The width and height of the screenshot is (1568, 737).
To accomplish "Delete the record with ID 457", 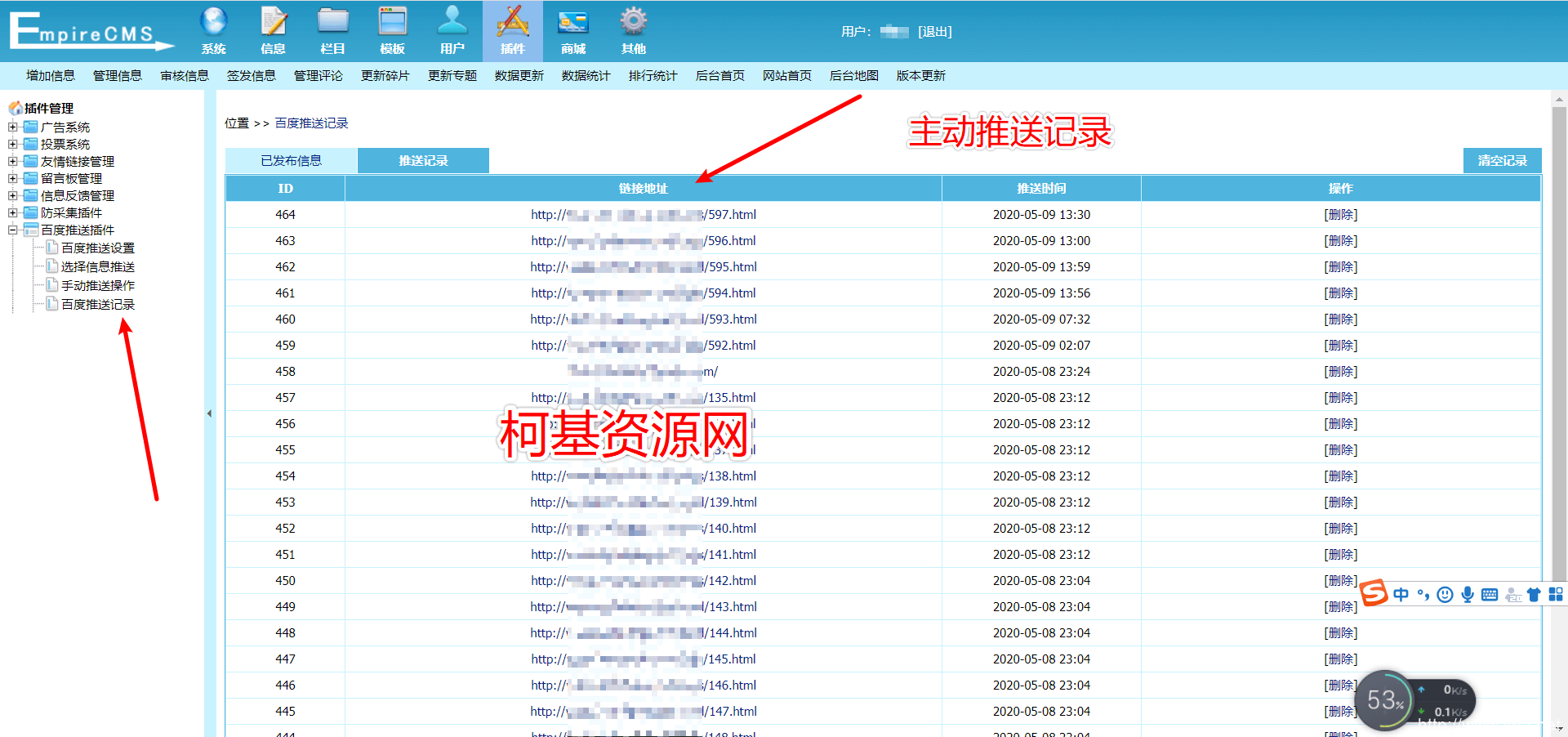I will 1340,397.
